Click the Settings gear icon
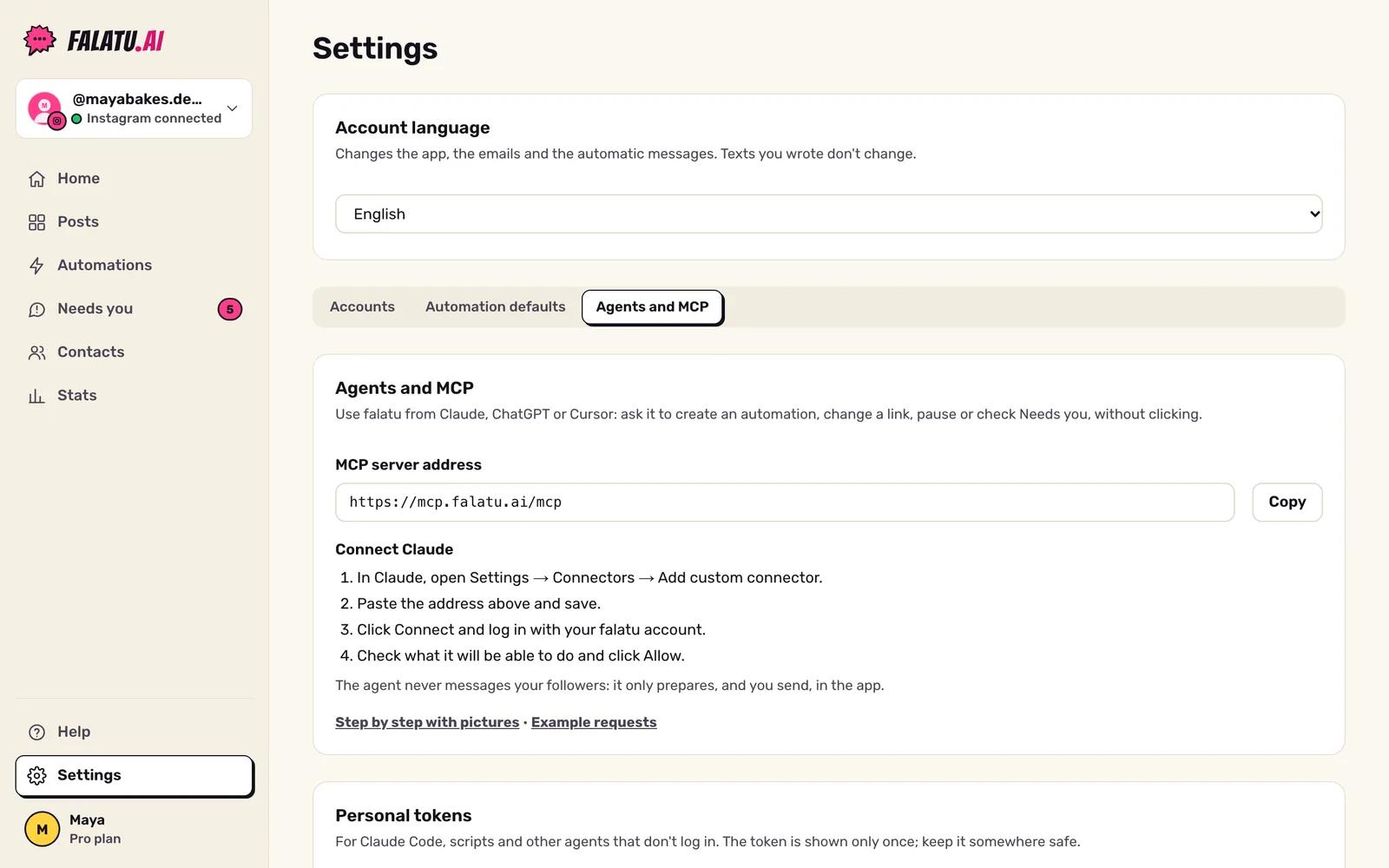This screenshot has width=1389, height=868. pyautogui.click(x=36, y=775)
